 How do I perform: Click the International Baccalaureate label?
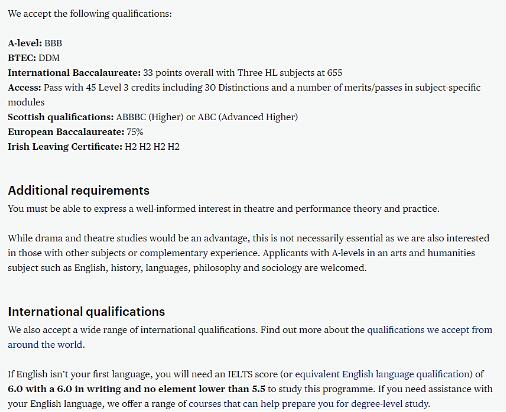click(x=74, y=73)
